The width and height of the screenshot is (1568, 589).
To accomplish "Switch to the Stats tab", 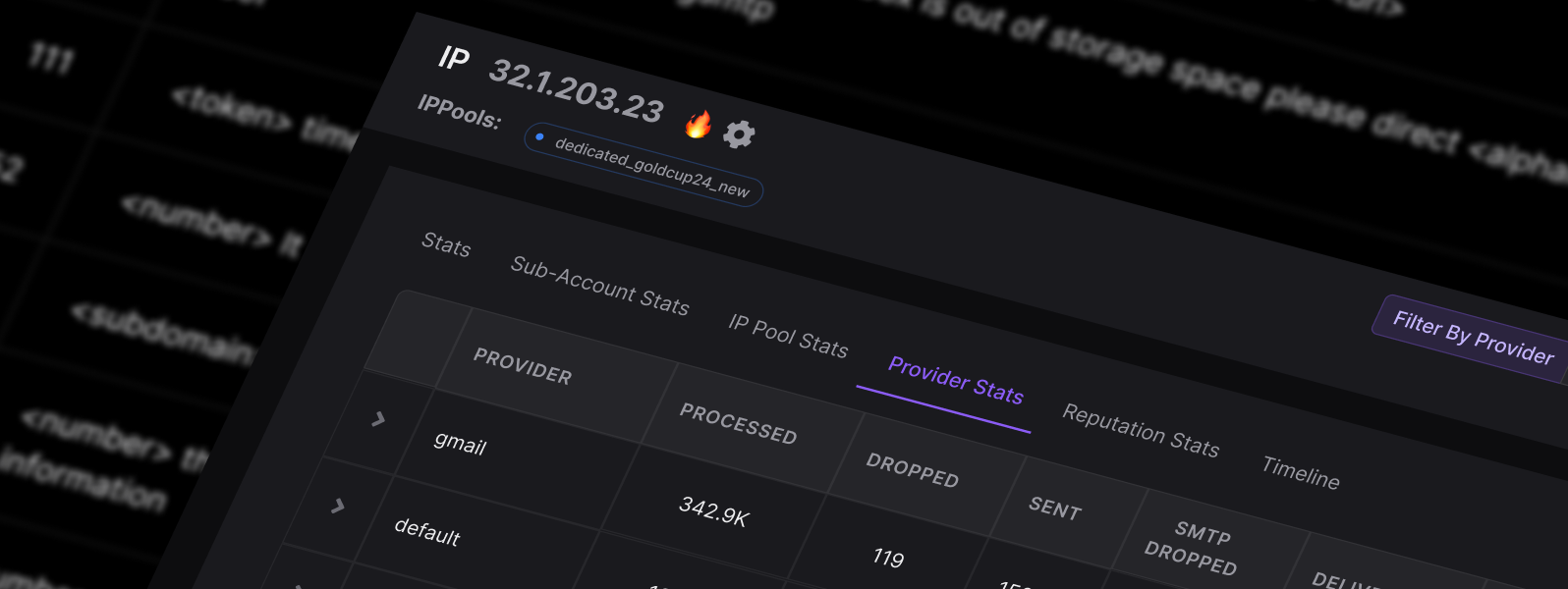I will 446,244.
